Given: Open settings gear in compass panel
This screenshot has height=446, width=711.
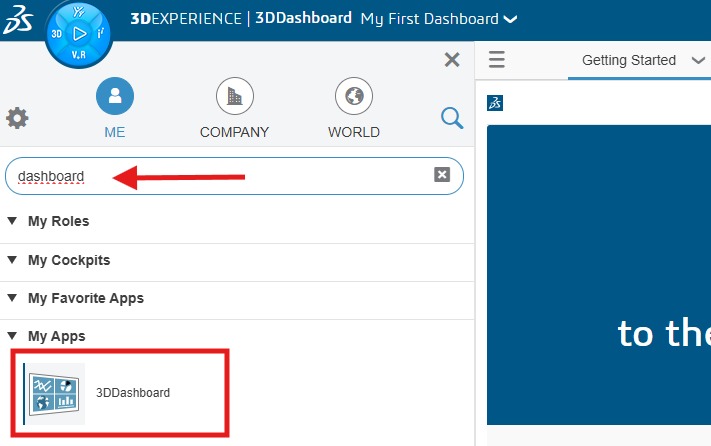Looking at the screenshot, I should click(x=17, y=118).
